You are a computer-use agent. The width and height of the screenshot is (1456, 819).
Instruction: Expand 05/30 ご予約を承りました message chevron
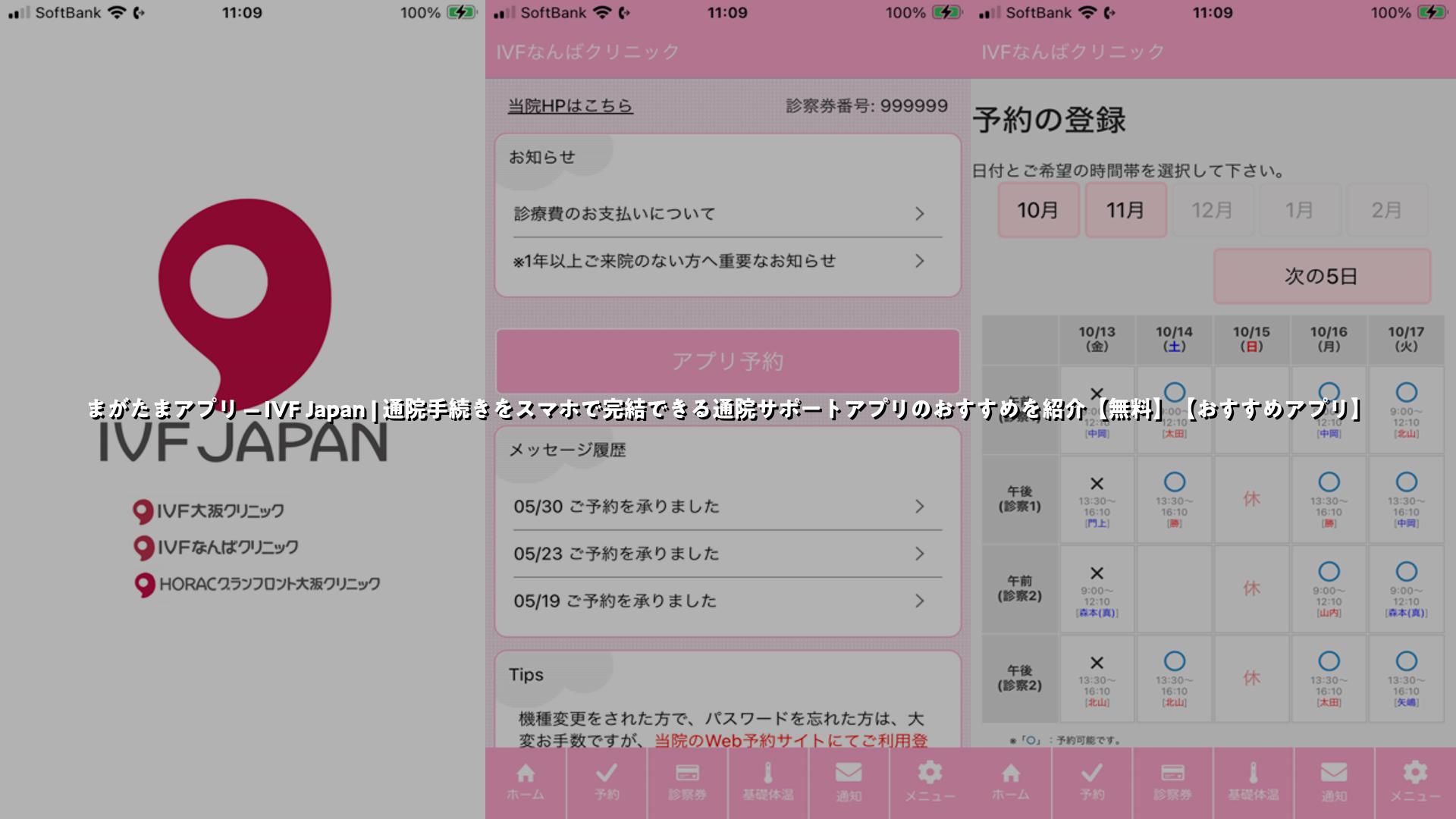pos(919,507)
